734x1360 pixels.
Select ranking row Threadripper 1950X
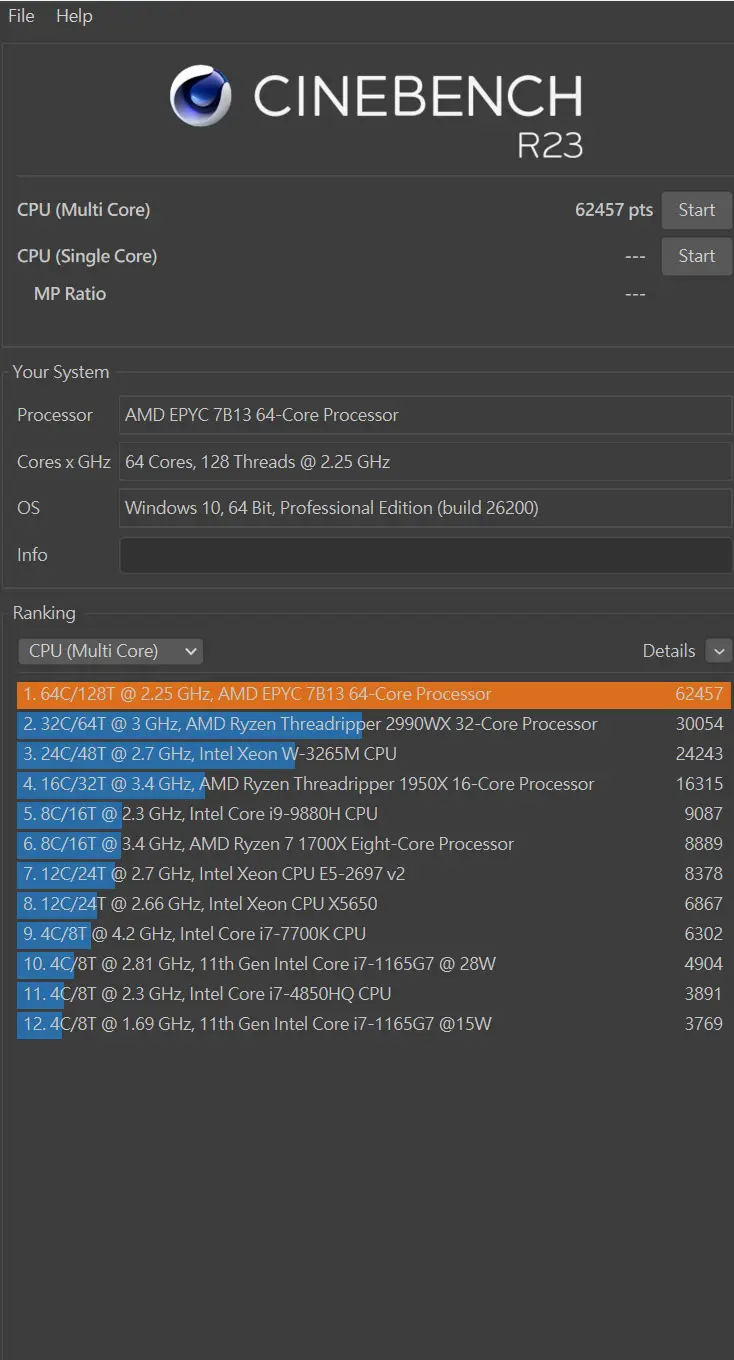coord(374,784)
